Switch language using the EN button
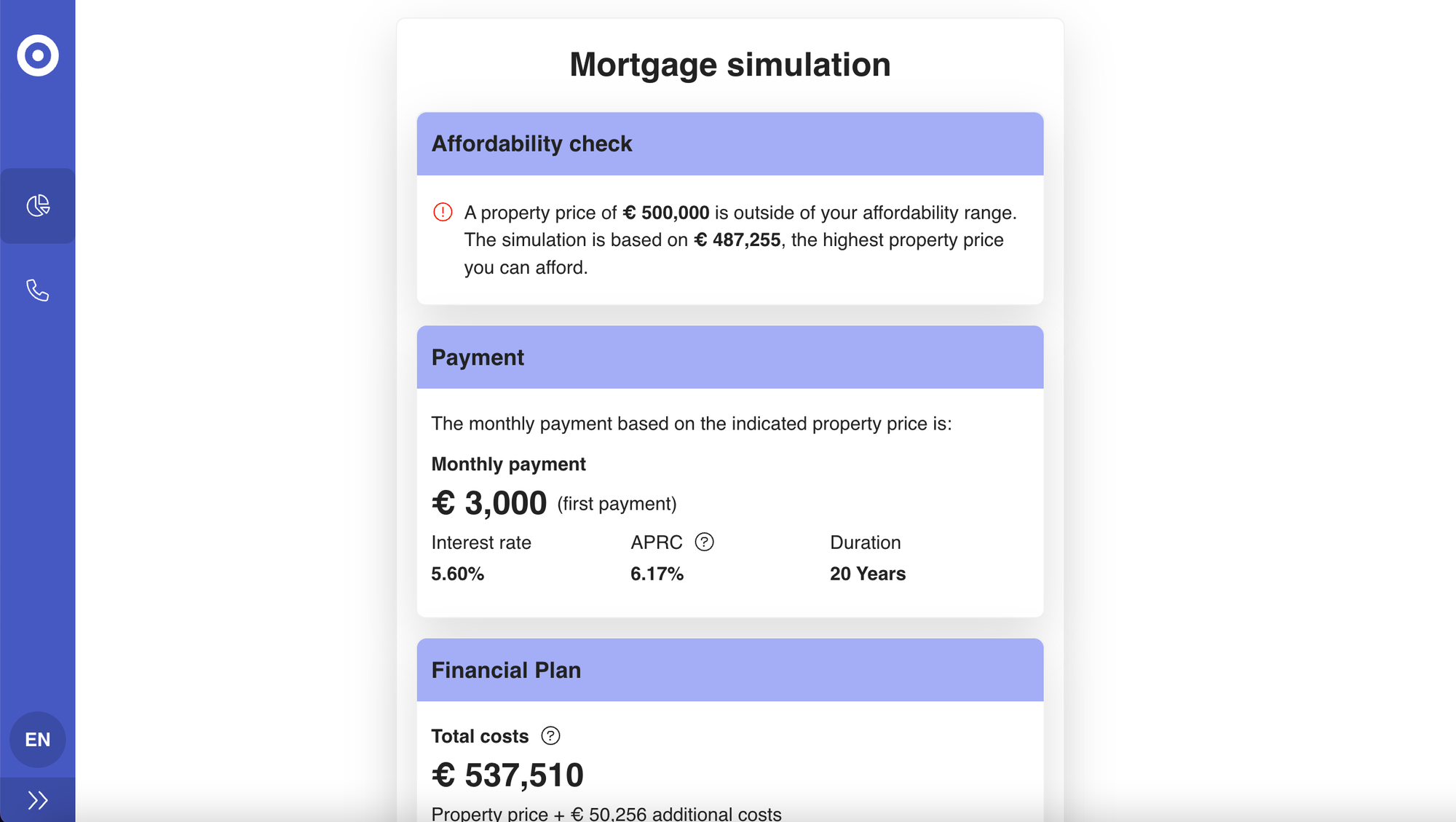The height and width of the screenshot is (822, 1456). click(x=38, y=740)
